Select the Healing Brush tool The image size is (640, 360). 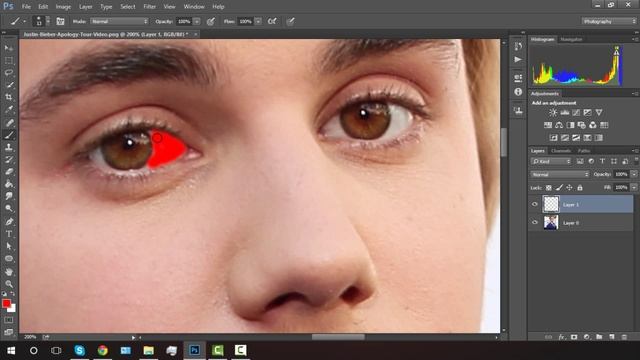tap(9, 122)
